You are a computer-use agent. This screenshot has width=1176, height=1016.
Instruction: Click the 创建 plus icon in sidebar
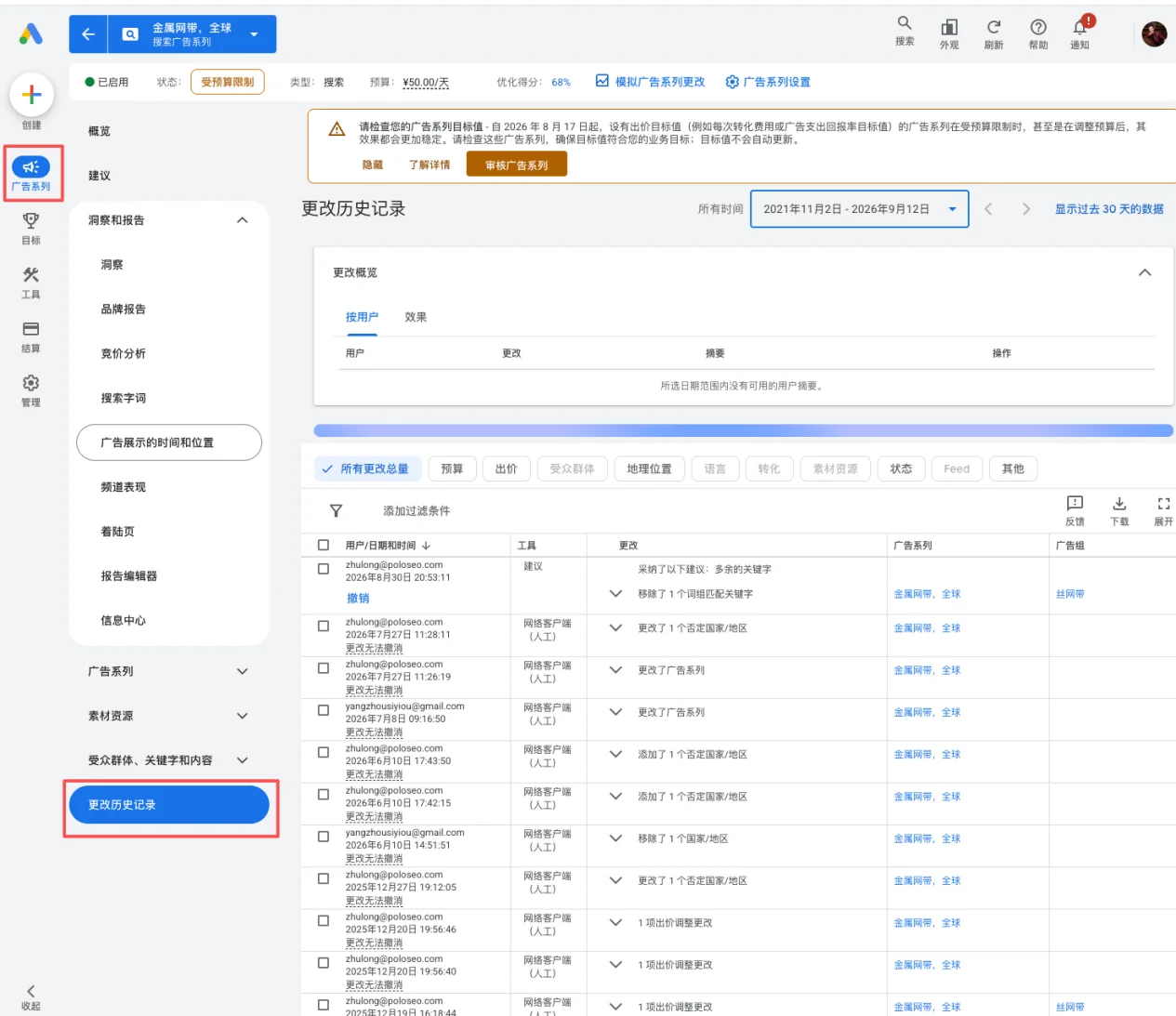[32, 95]
